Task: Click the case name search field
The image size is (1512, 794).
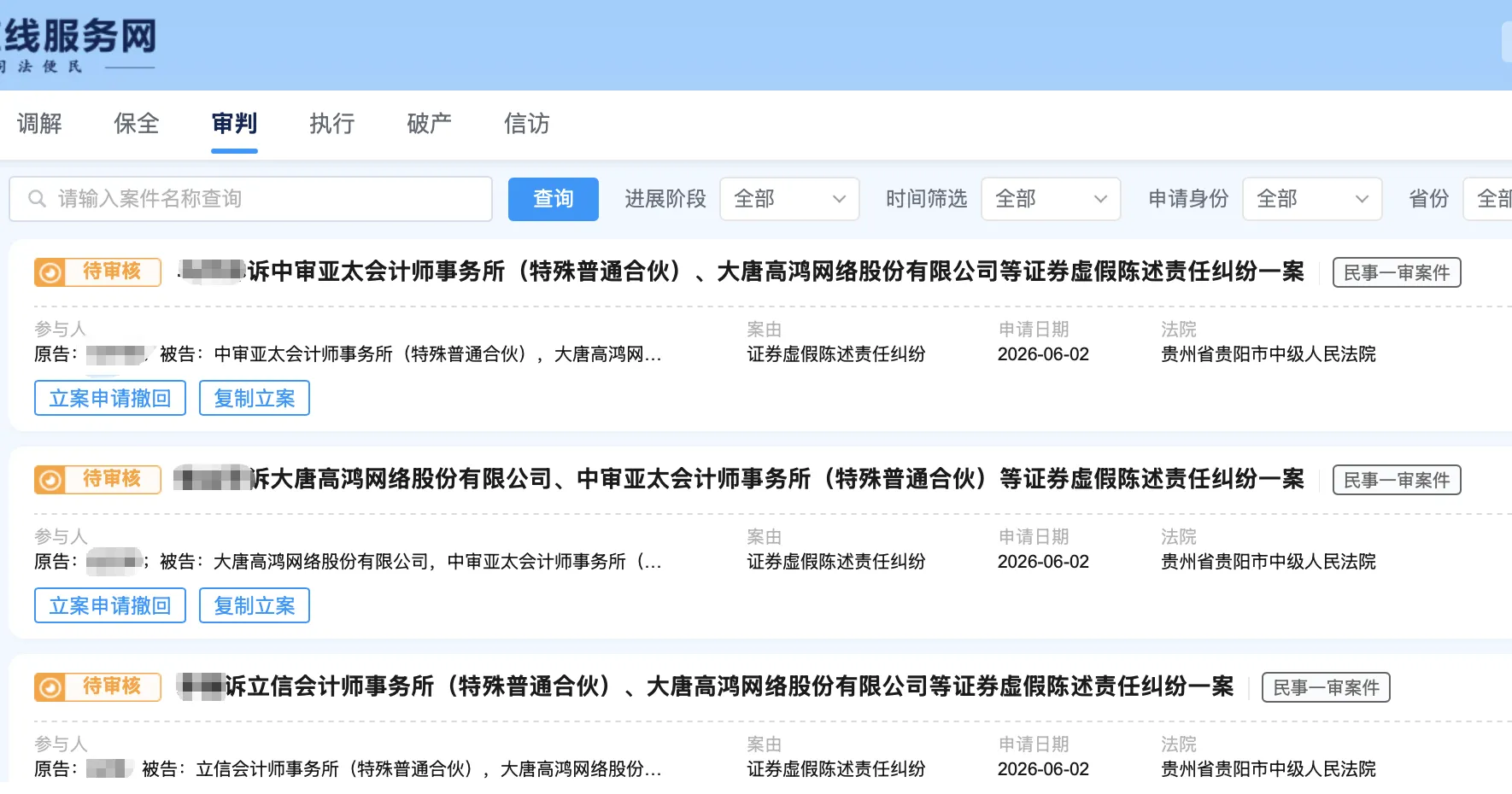Action: click(250, 199)
